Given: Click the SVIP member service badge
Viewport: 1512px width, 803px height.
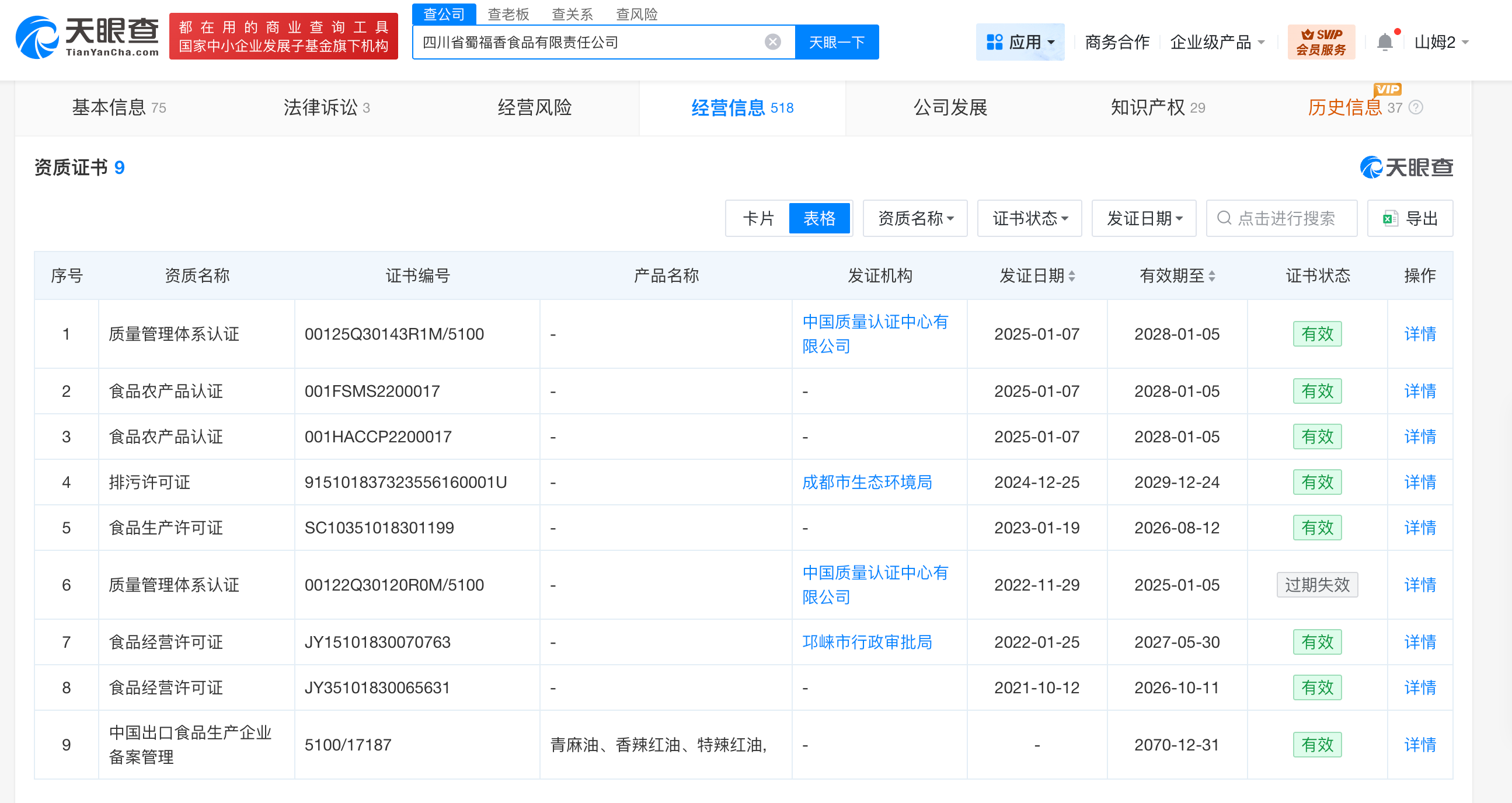Looking at the screenshot, I should tap(1321, 42).
